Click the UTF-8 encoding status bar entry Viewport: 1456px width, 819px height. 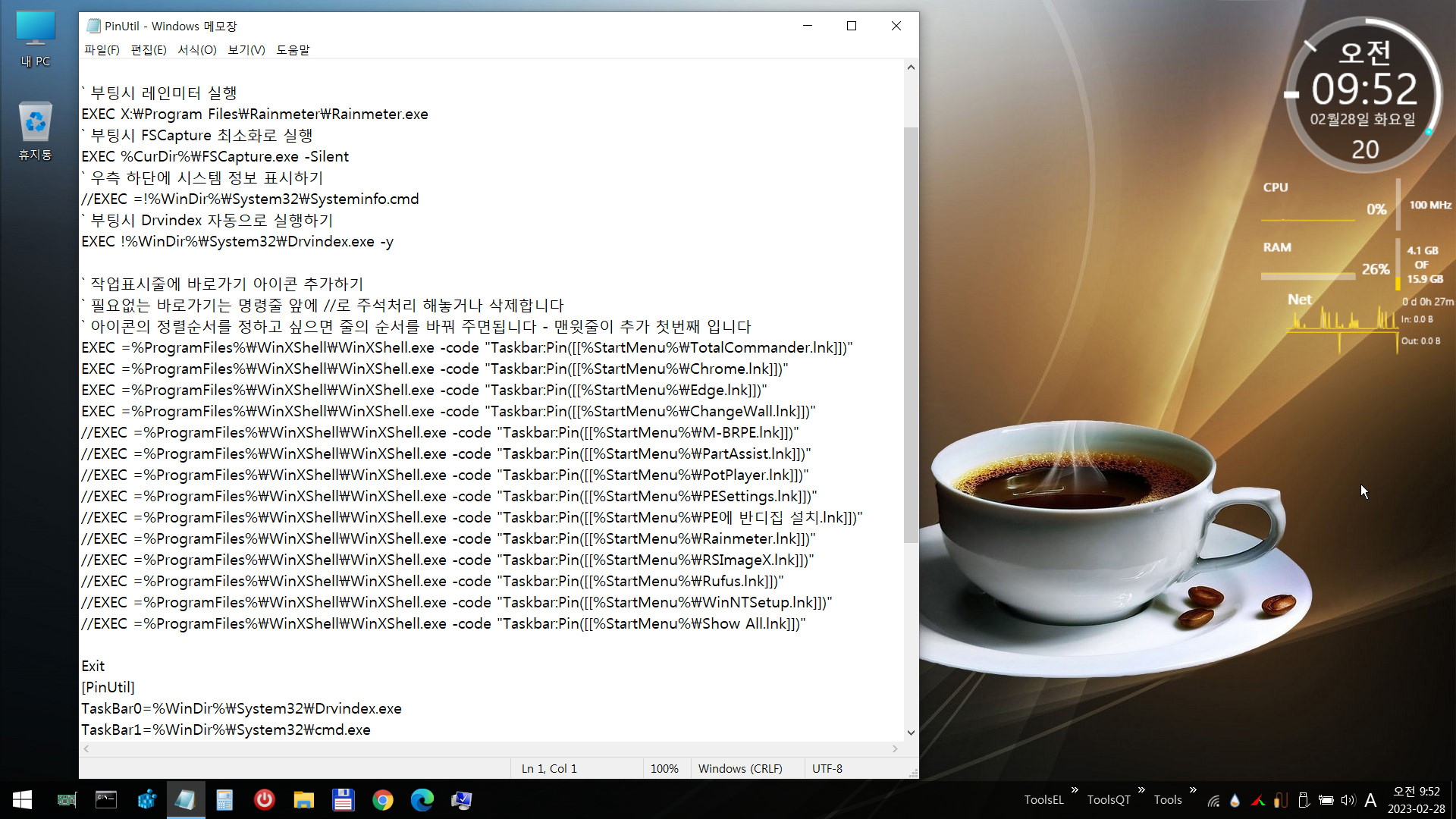tap(827, 768)
